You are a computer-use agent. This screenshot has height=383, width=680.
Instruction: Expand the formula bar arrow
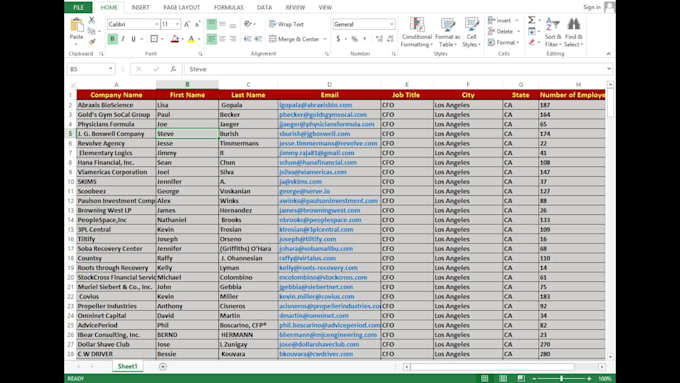tap(609, 69)
